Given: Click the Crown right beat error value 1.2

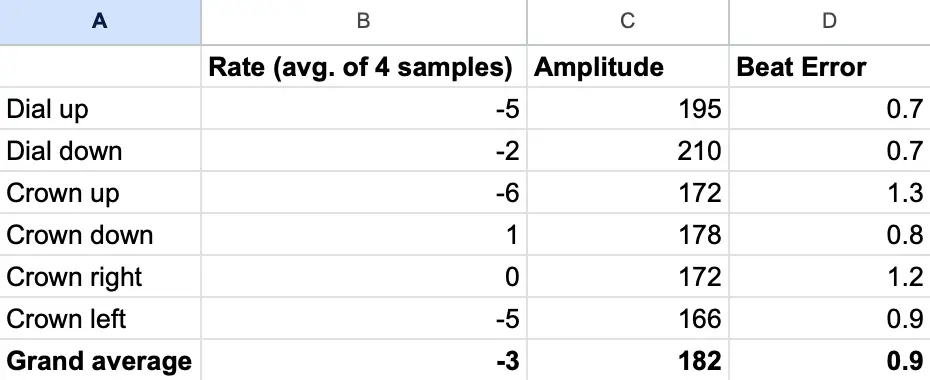Looking at the screenshot, I should pos(830,277).
